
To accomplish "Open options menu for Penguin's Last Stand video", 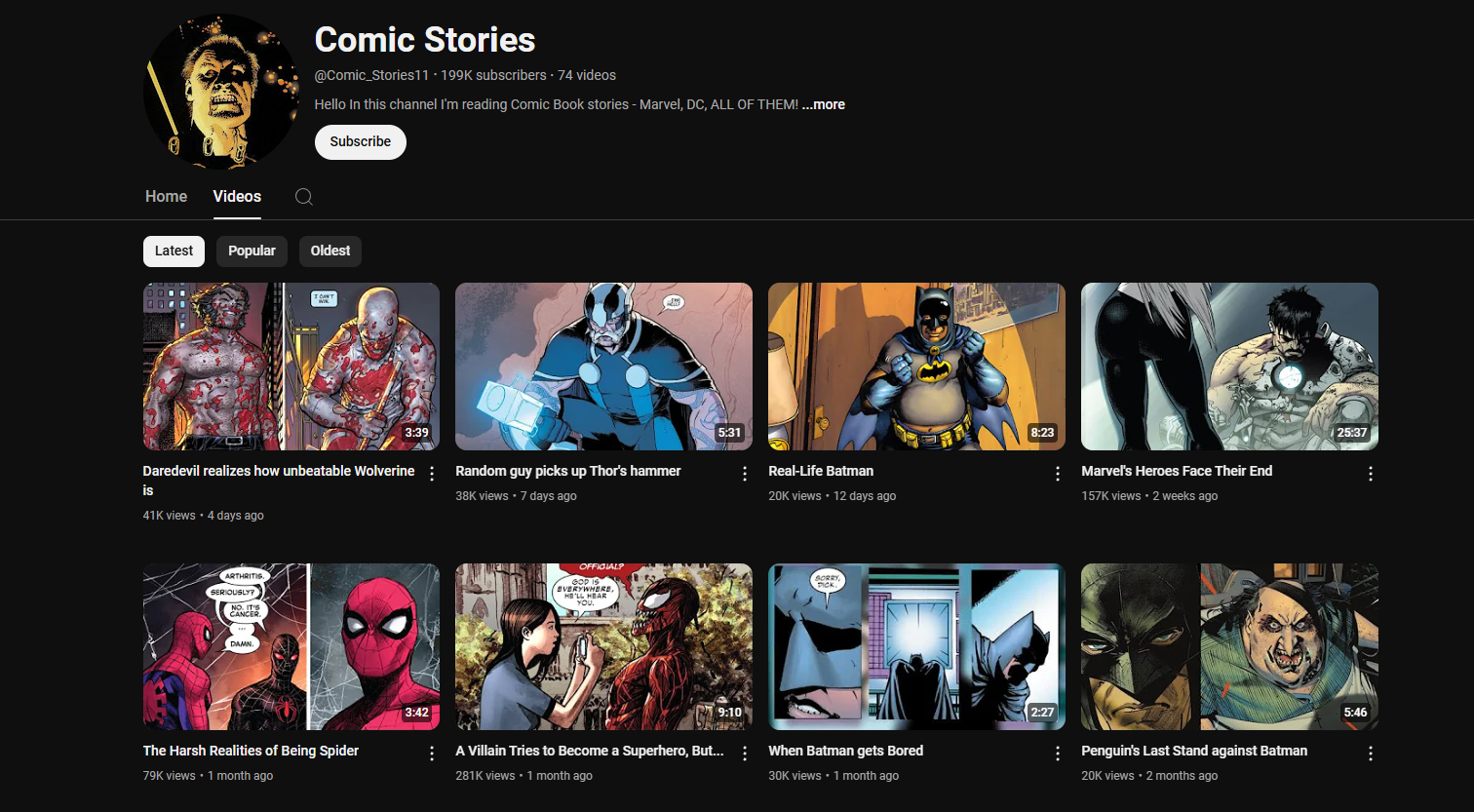I will pyautogui.click(x=1371, y=754).
